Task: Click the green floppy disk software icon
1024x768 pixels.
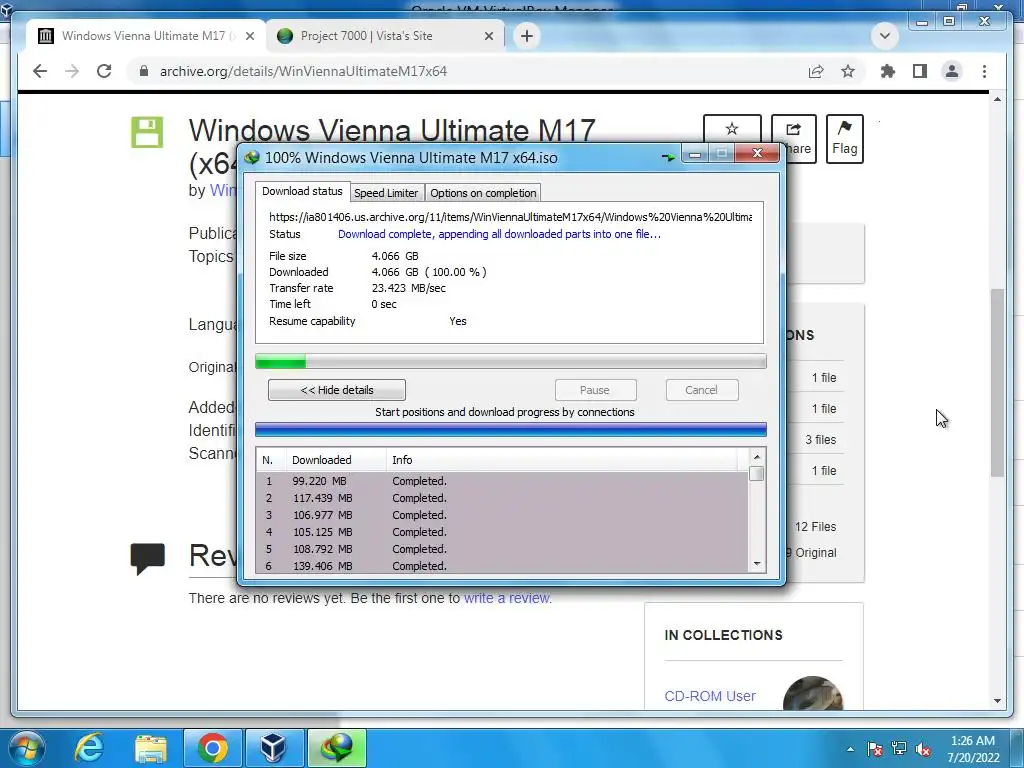Action: click(x=147, y=132)
